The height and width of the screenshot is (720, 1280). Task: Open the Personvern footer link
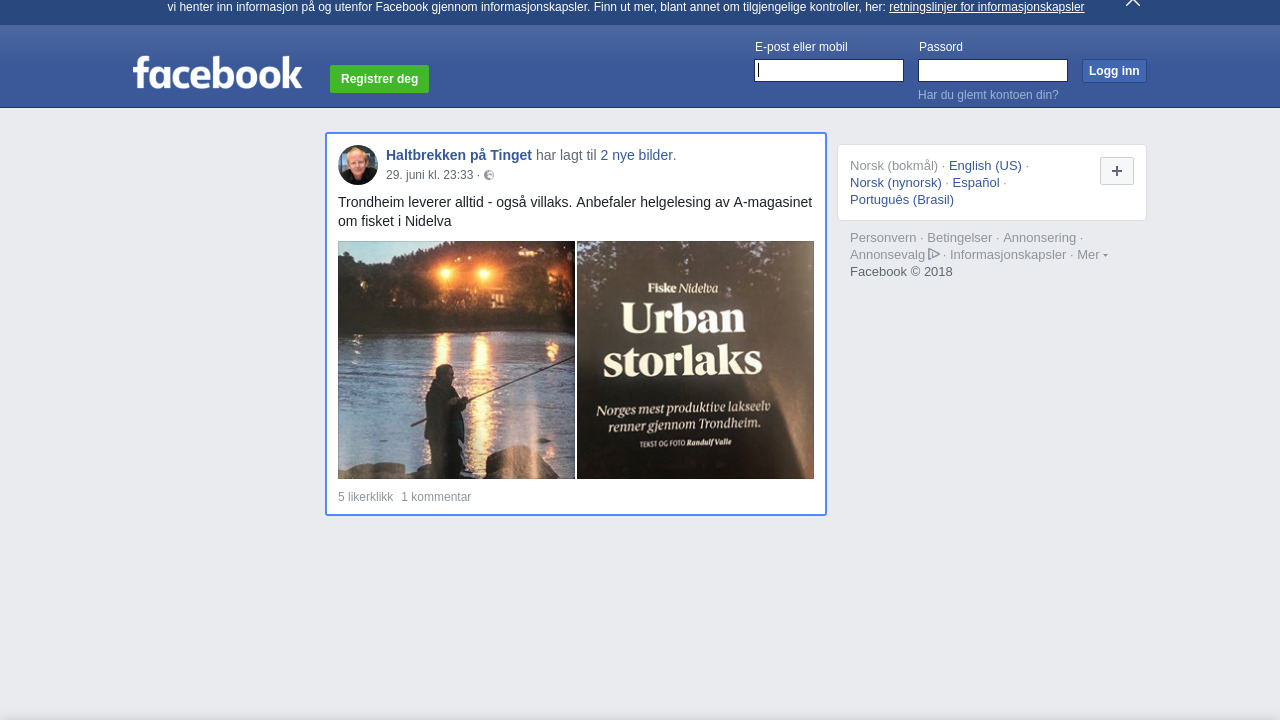coord(883,238)
